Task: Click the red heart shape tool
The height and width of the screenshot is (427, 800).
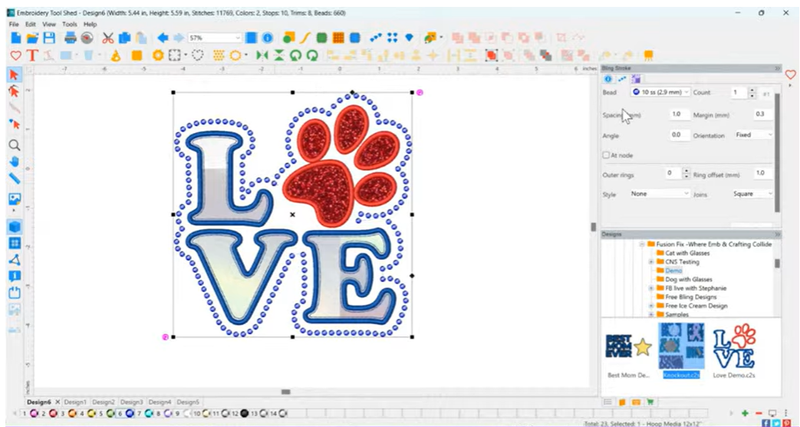Action: click(15, 55)
